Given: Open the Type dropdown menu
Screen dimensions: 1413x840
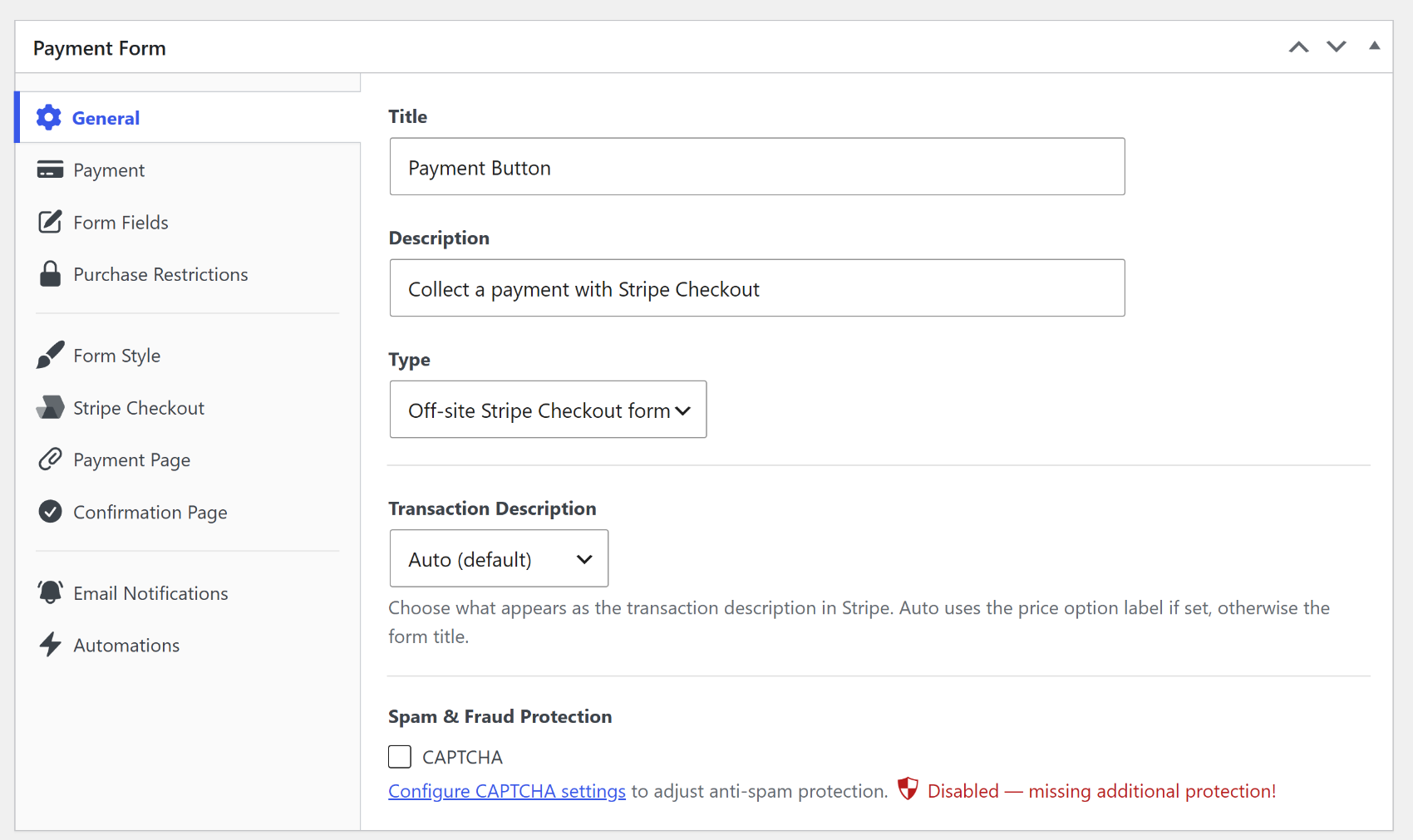Looking at the screenshot, I should [x=548, y=410].
